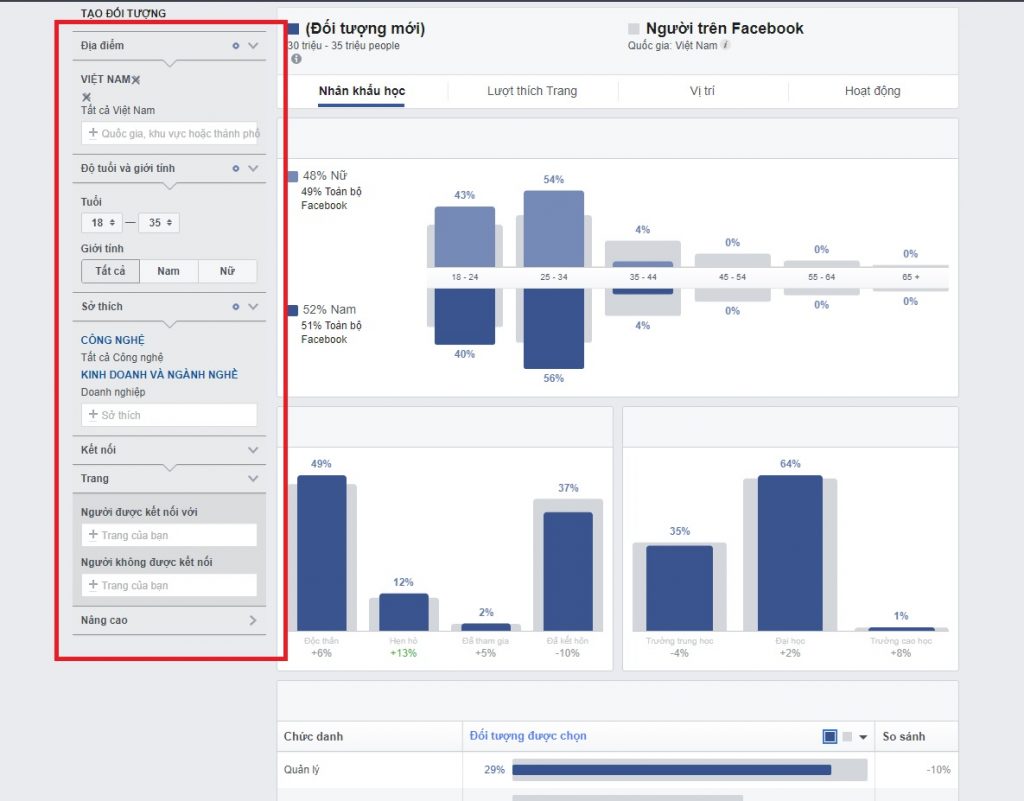Open the dropdown arrow beside the table header squares
The image size is (1024, 801).
(863, 737)
